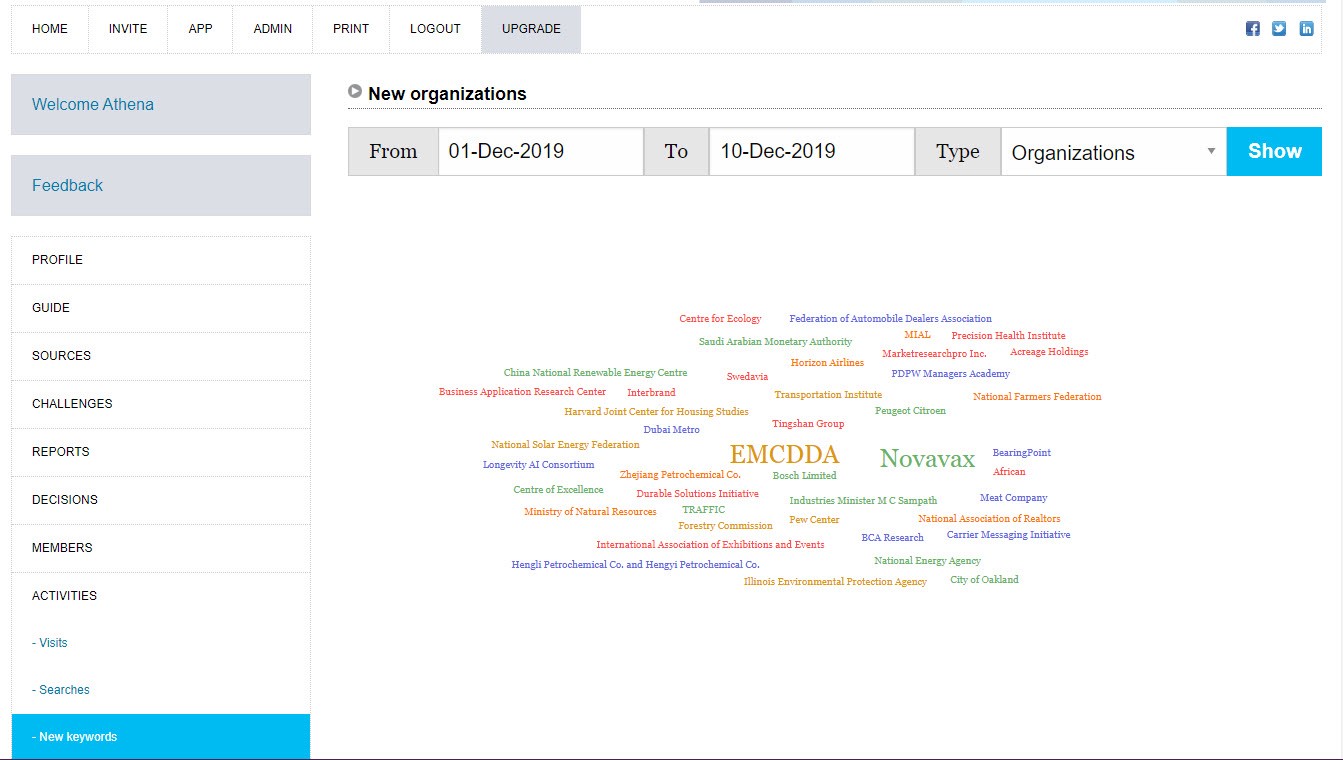The image size is (1343, 760).
Task: Open REPORTS in the sidebar
Action: (x=161, y=452)
